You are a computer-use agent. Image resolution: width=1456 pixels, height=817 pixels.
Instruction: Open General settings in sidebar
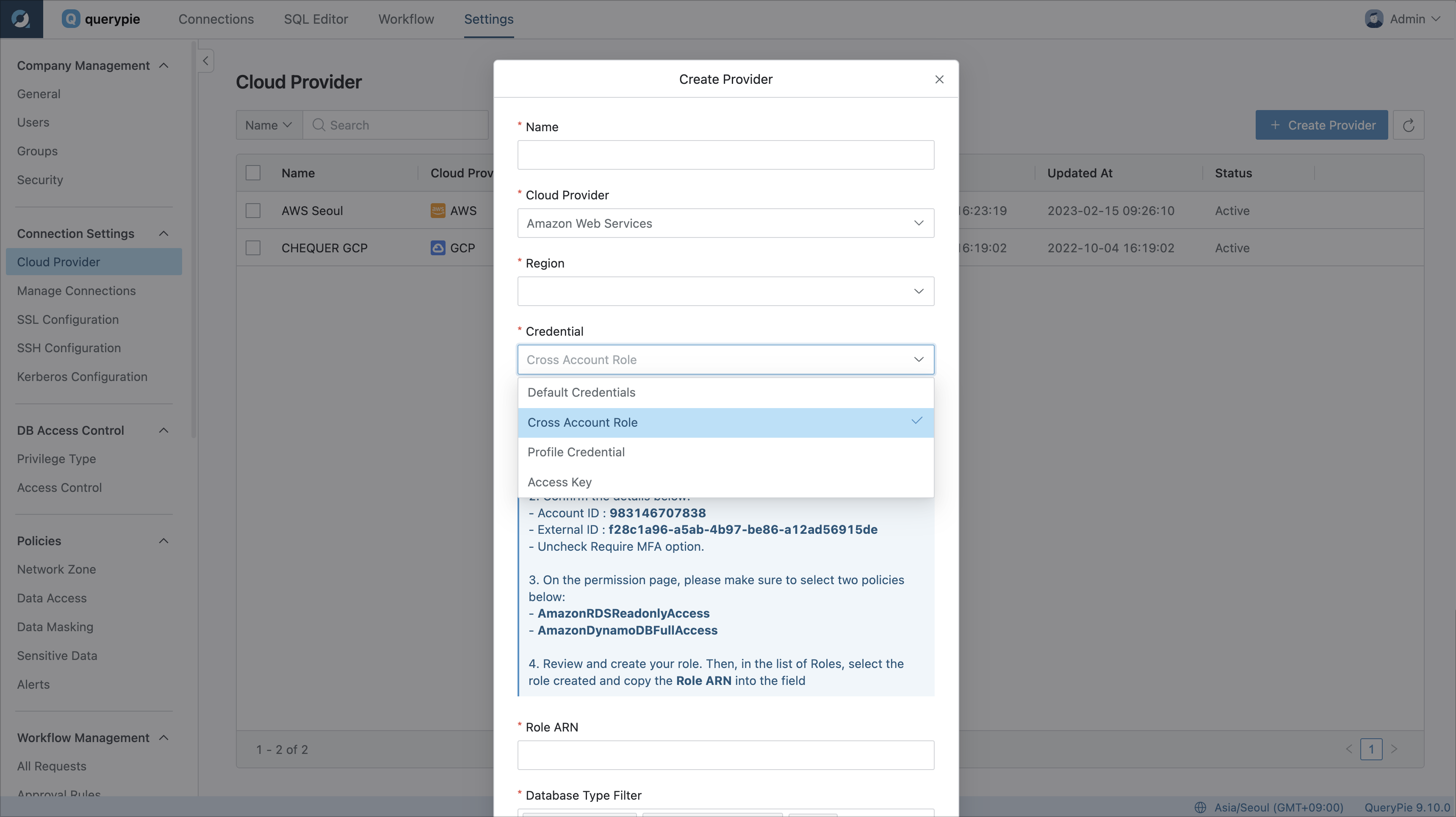tap(39, 94)
